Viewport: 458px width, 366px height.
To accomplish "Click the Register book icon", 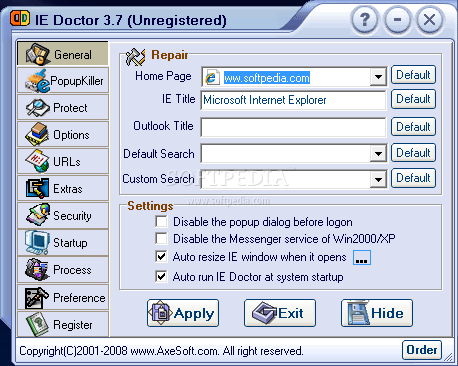I will (x=37, y=325).
